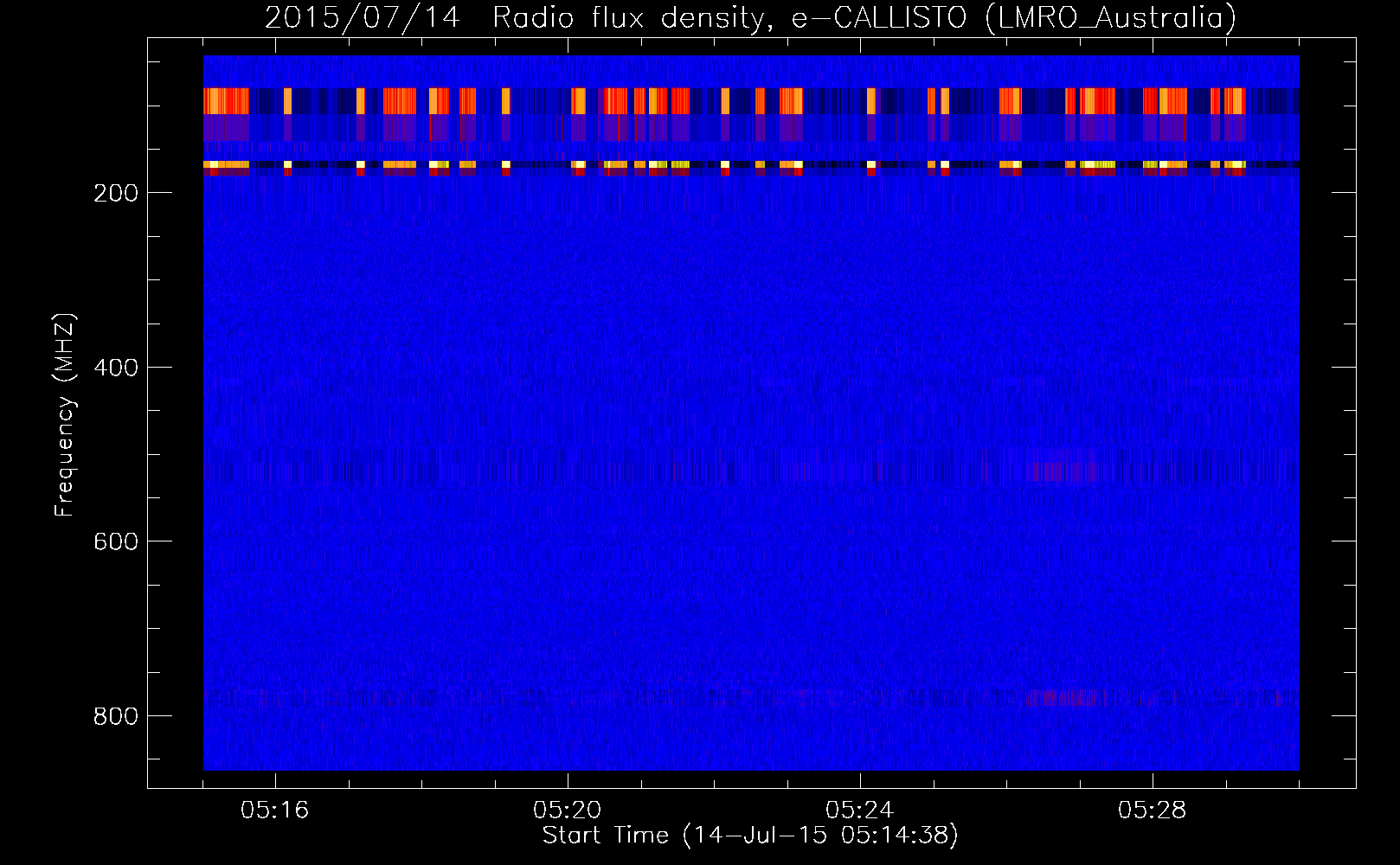Viewport: 1400px width, 865px height.
Task: Click the 05:24 time tick label
Action: (x=860, y=811)
